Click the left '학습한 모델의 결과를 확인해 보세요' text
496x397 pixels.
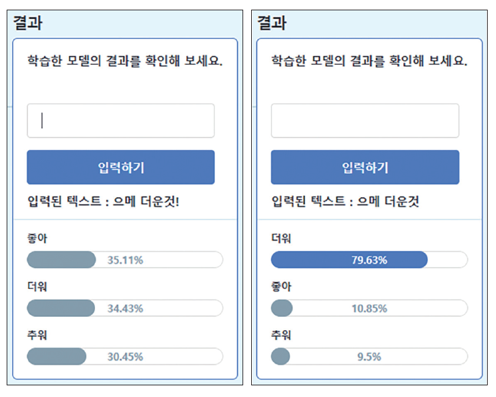point(125,61)
